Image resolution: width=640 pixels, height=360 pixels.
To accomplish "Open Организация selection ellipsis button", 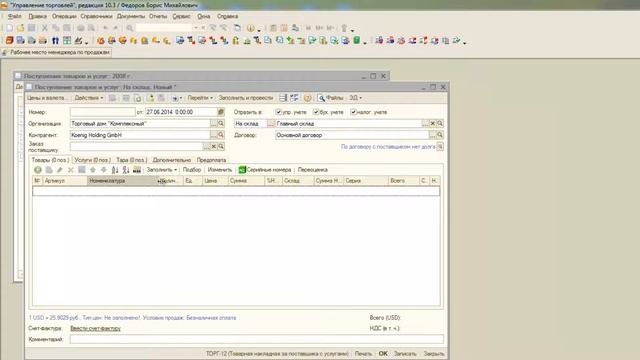I will [x=213, y=123].
